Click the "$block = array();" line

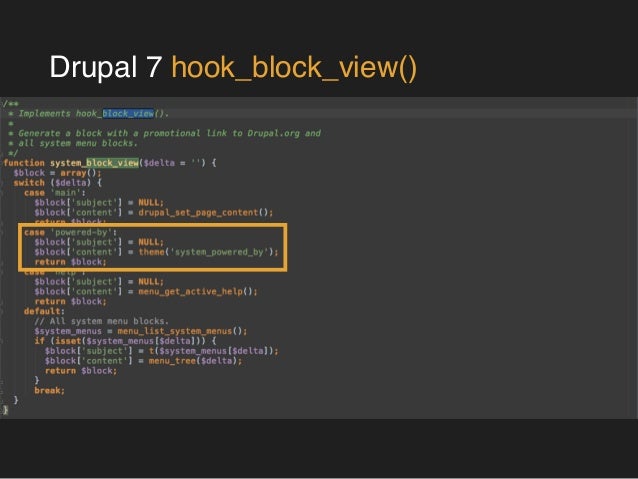pyautogui.click(x=57, y=173)
